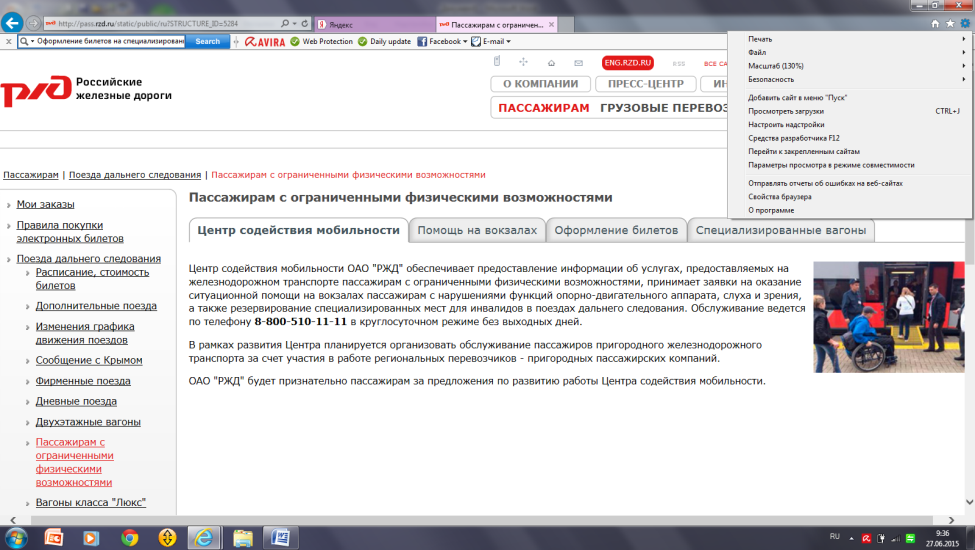Click the blue Search button

coord(208,42)
